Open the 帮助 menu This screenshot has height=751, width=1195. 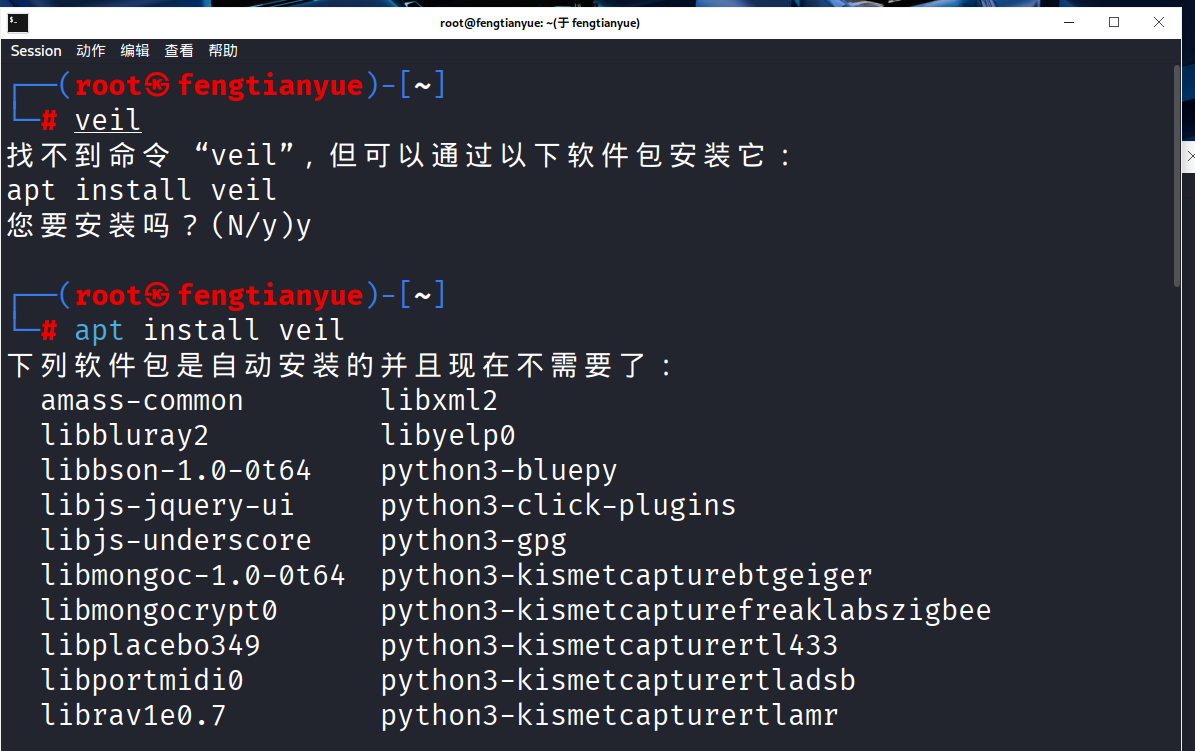223,51
